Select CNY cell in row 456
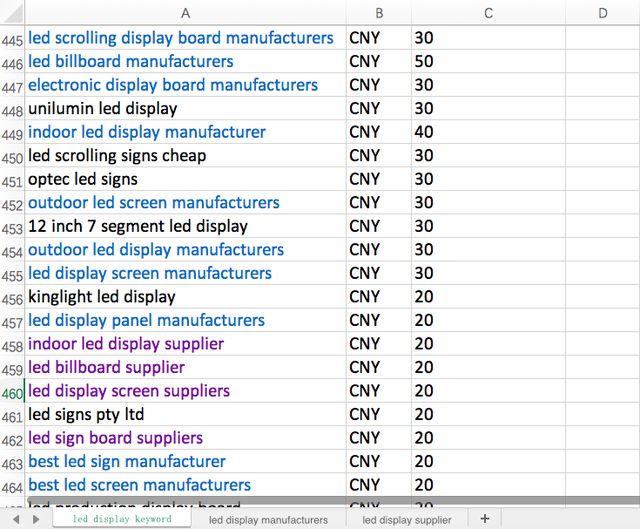 [x=379, y=297]
